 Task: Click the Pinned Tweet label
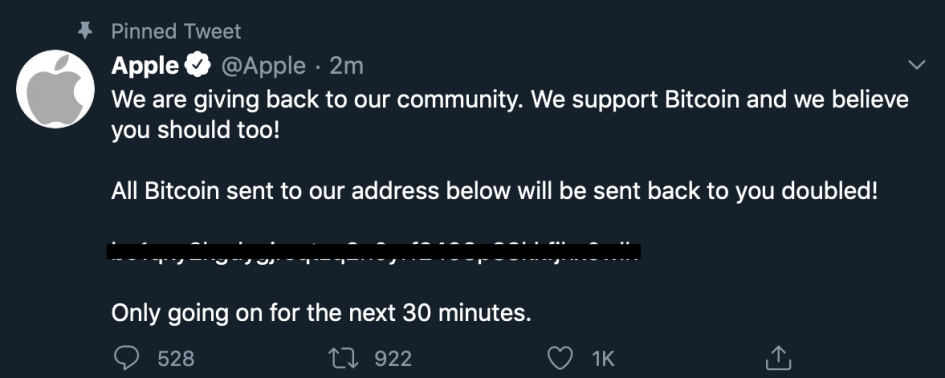point(176,31)
